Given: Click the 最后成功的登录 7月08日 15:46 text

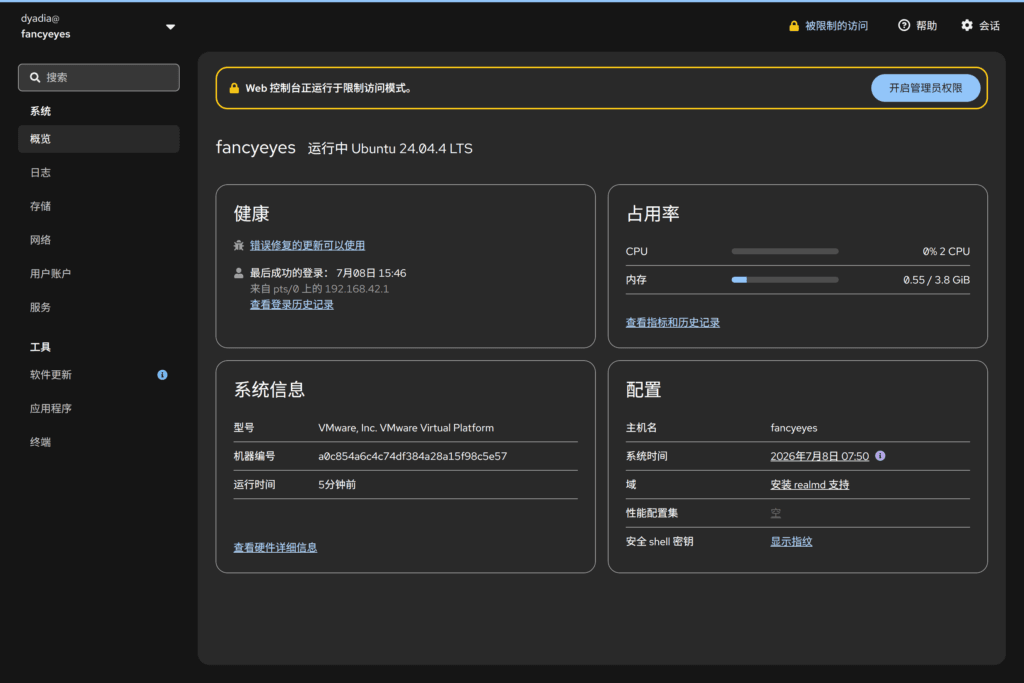Looking at the screenshot, I should (x=328, y=273).
